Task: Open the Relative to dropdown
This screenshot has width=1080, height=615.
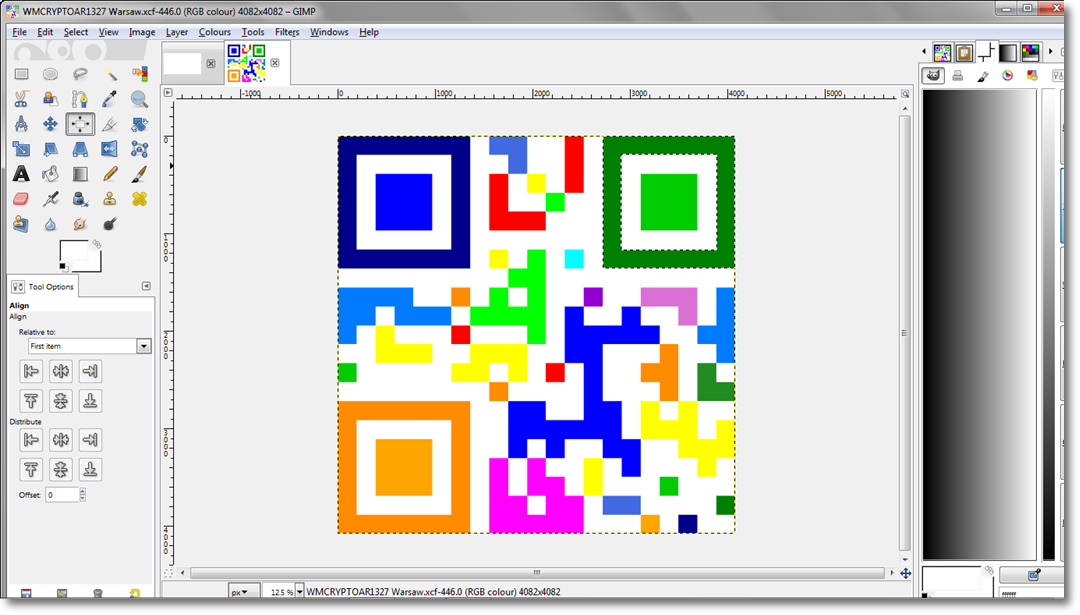Action: tap(89, 346)
